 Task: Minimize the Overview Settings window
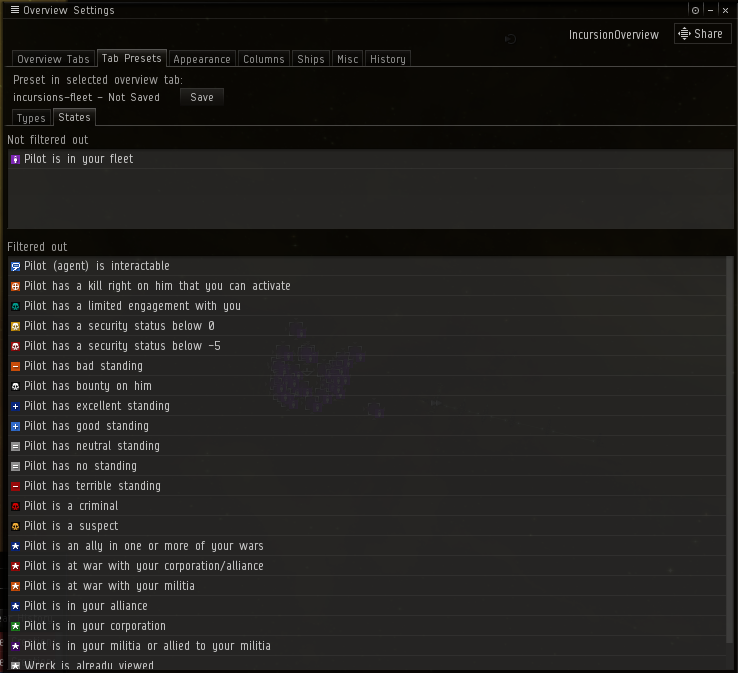[x=710, y=10]
